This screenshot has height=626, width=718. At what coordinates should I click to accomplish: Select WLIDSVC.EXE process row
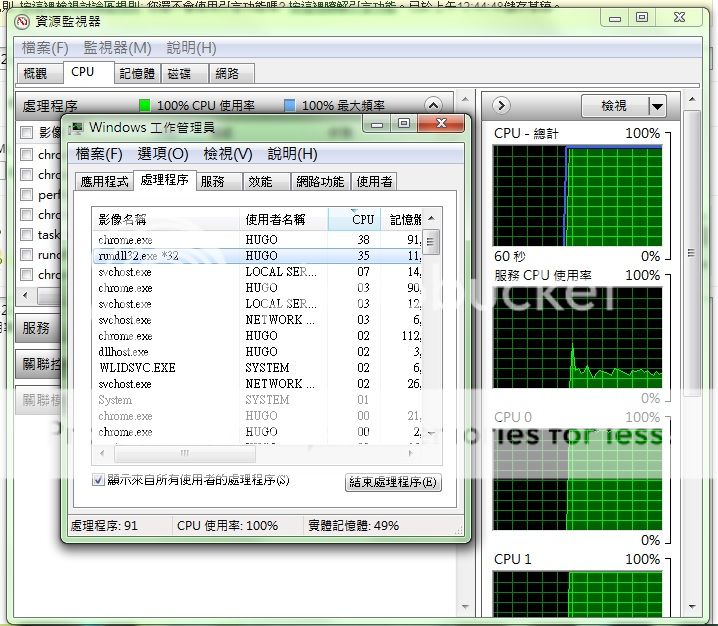(x=257, y=368)
